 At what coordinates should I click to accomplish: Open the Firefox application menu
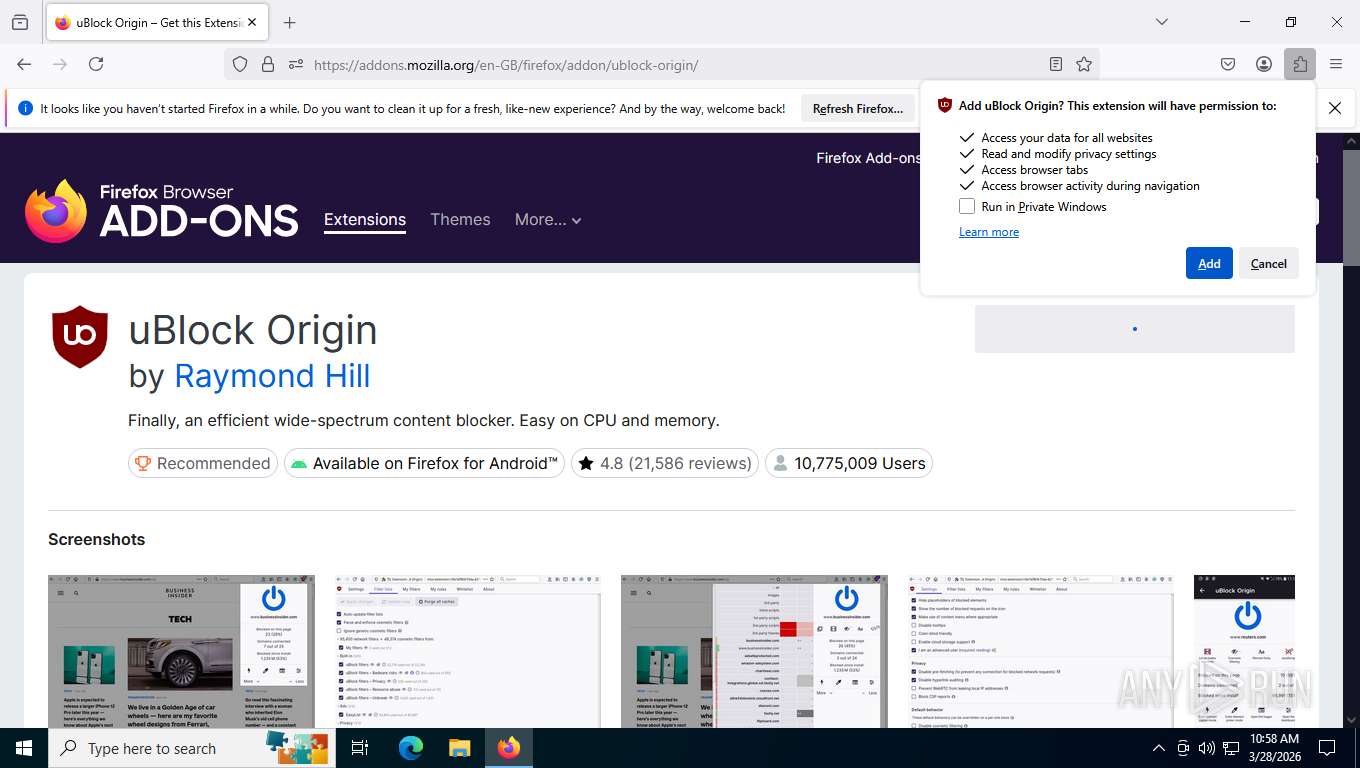coord(1336,64)
